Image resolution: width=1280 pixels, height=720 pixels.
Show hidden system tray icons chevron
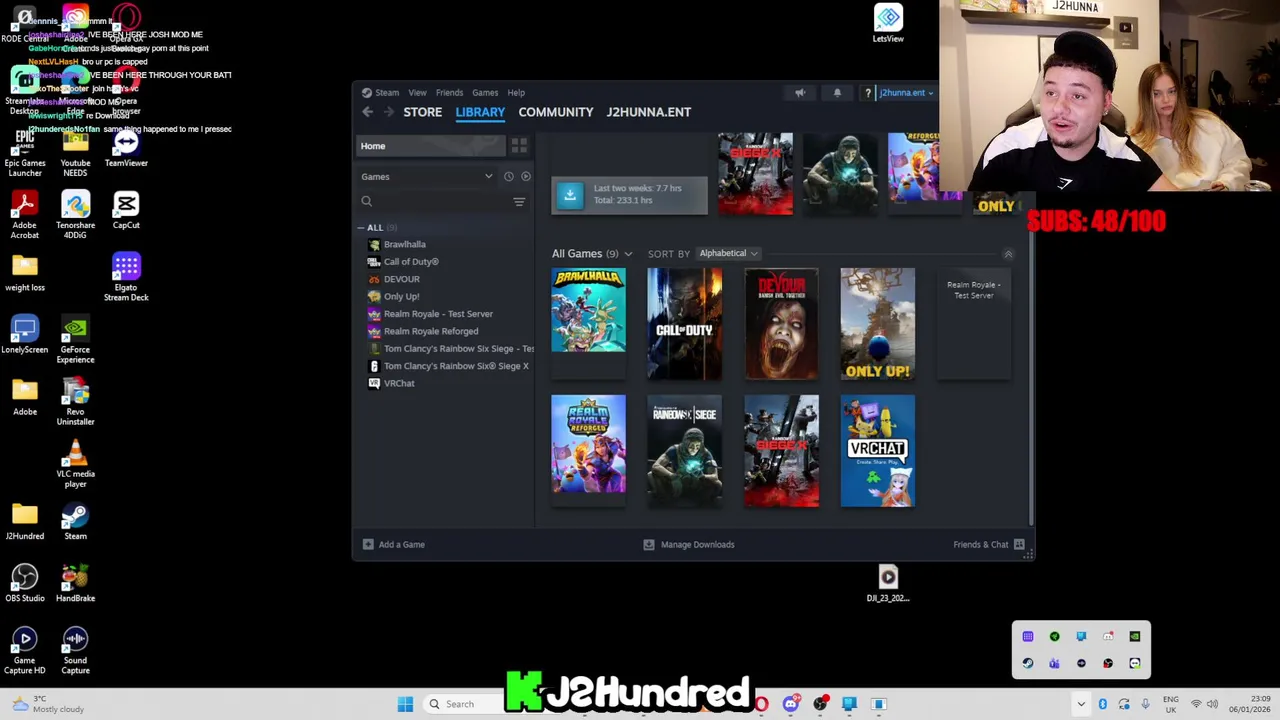pos(1081,704)
